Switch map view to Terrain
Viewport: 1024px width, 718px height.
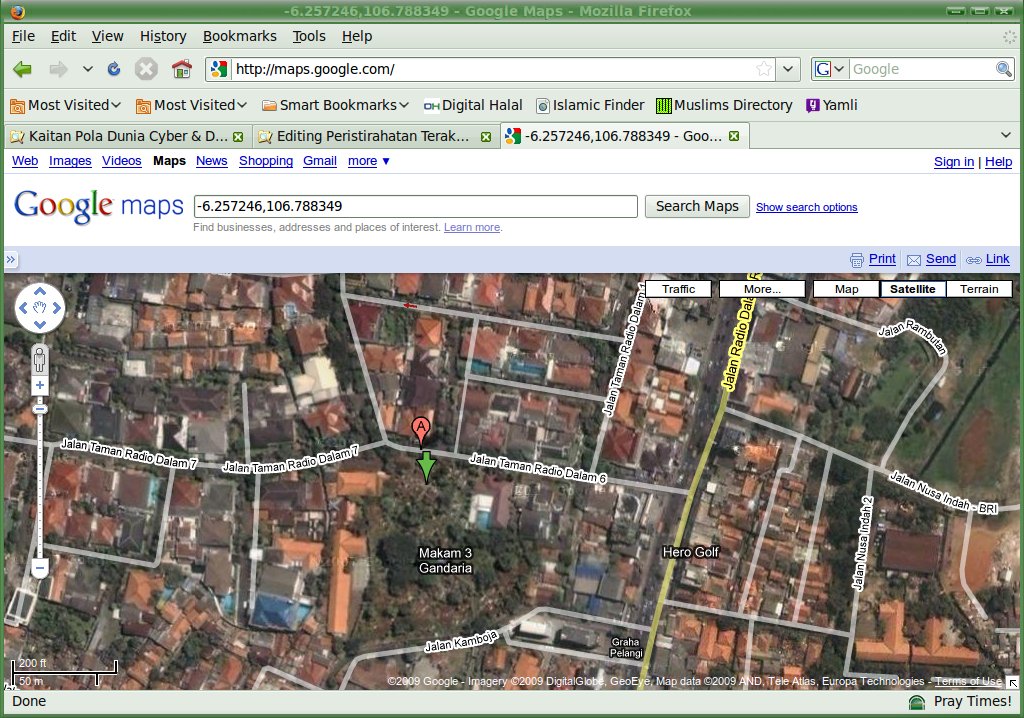(979, 289)
